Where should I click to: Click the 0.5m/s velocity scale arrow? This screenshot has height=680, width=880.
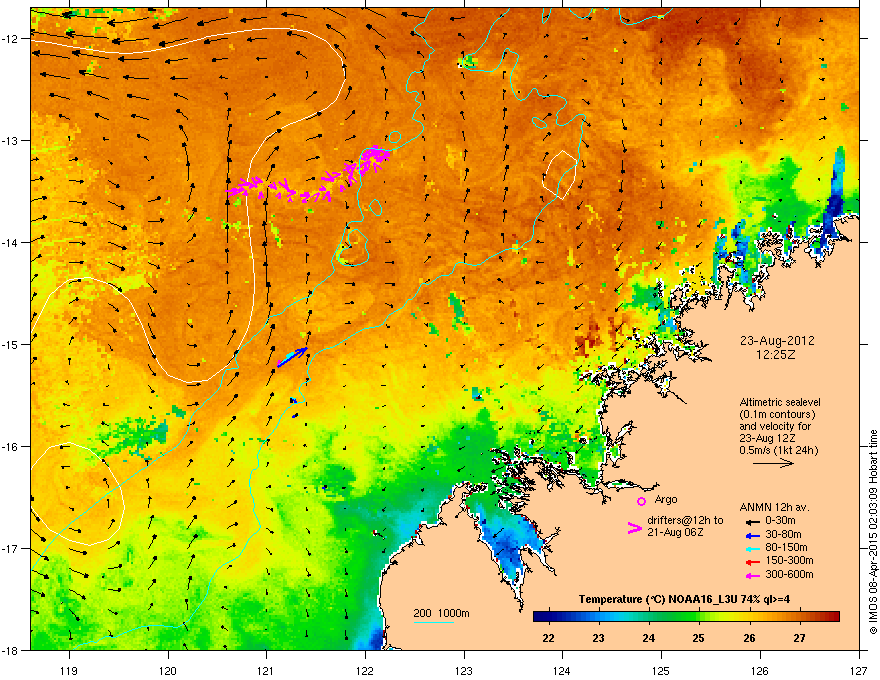tap(773, 463)
